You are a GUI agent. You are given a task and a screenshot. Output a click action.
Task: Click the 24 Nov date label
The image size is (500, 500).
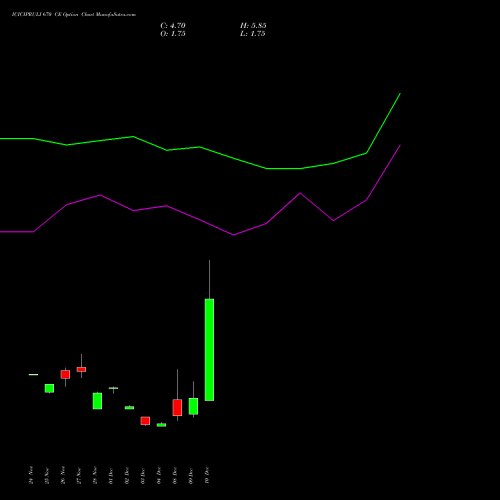point(31,475)
